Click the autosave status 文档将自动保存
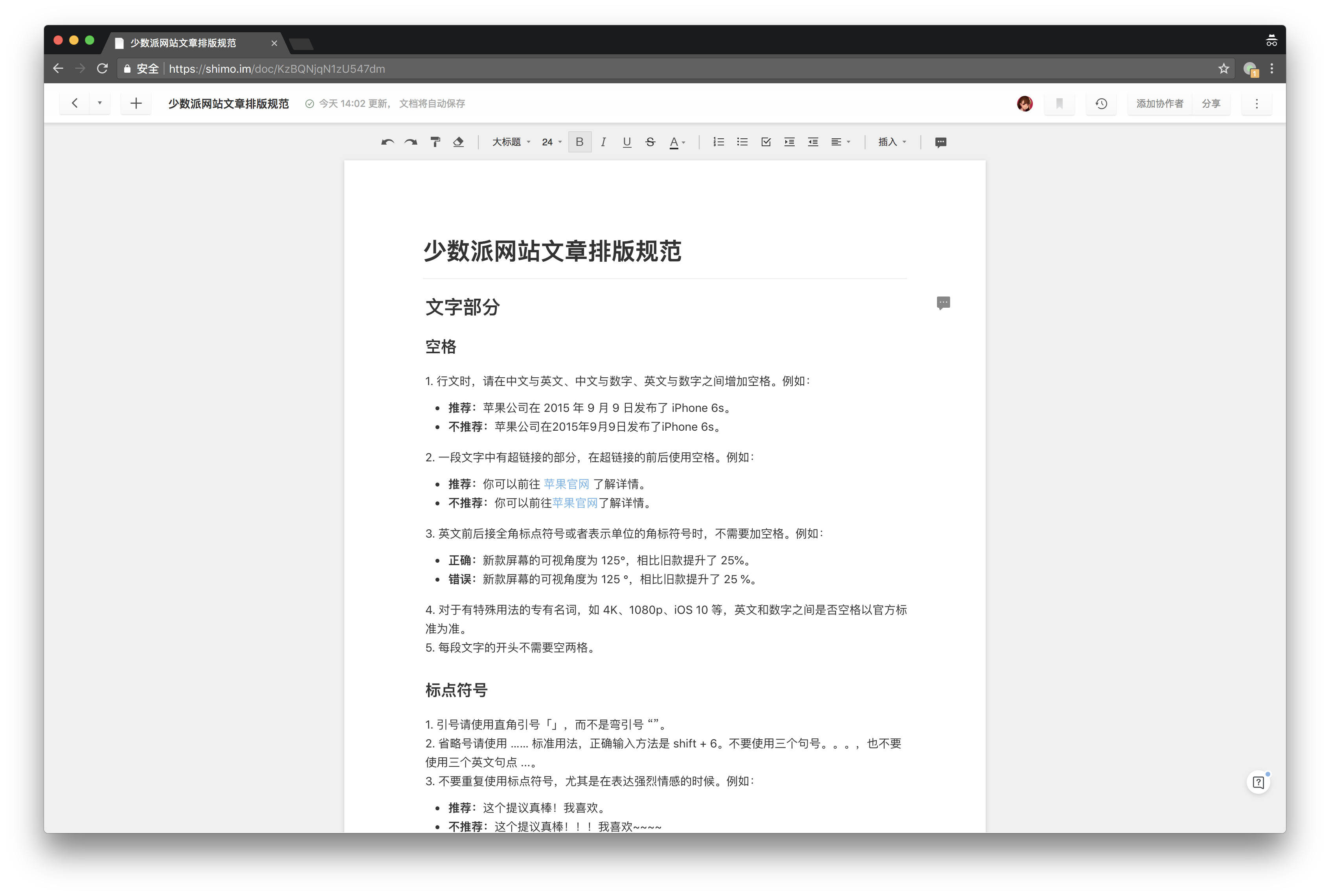The height and width of the screenshot is (896, 1330). click(x=432, y=103)
